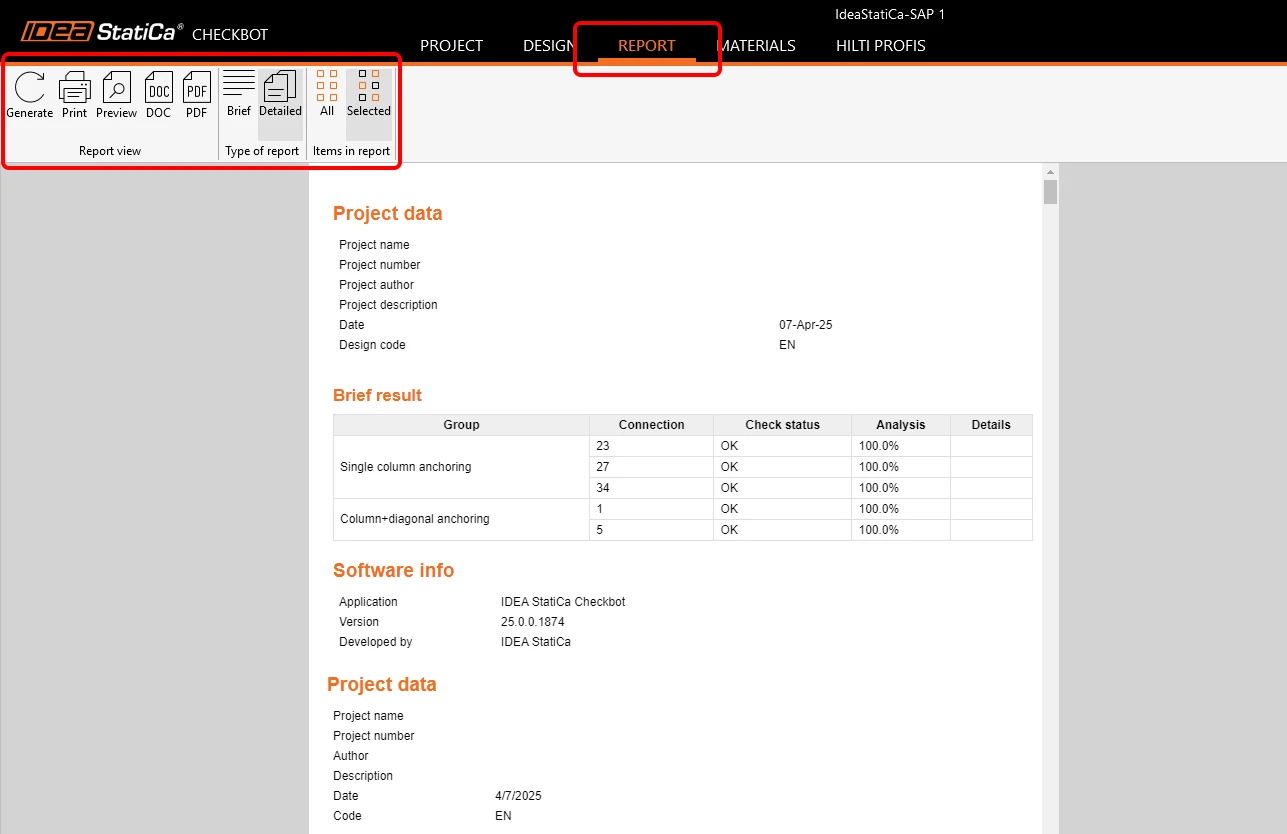
Task: Click the Project description label
Action: [388, 305]
